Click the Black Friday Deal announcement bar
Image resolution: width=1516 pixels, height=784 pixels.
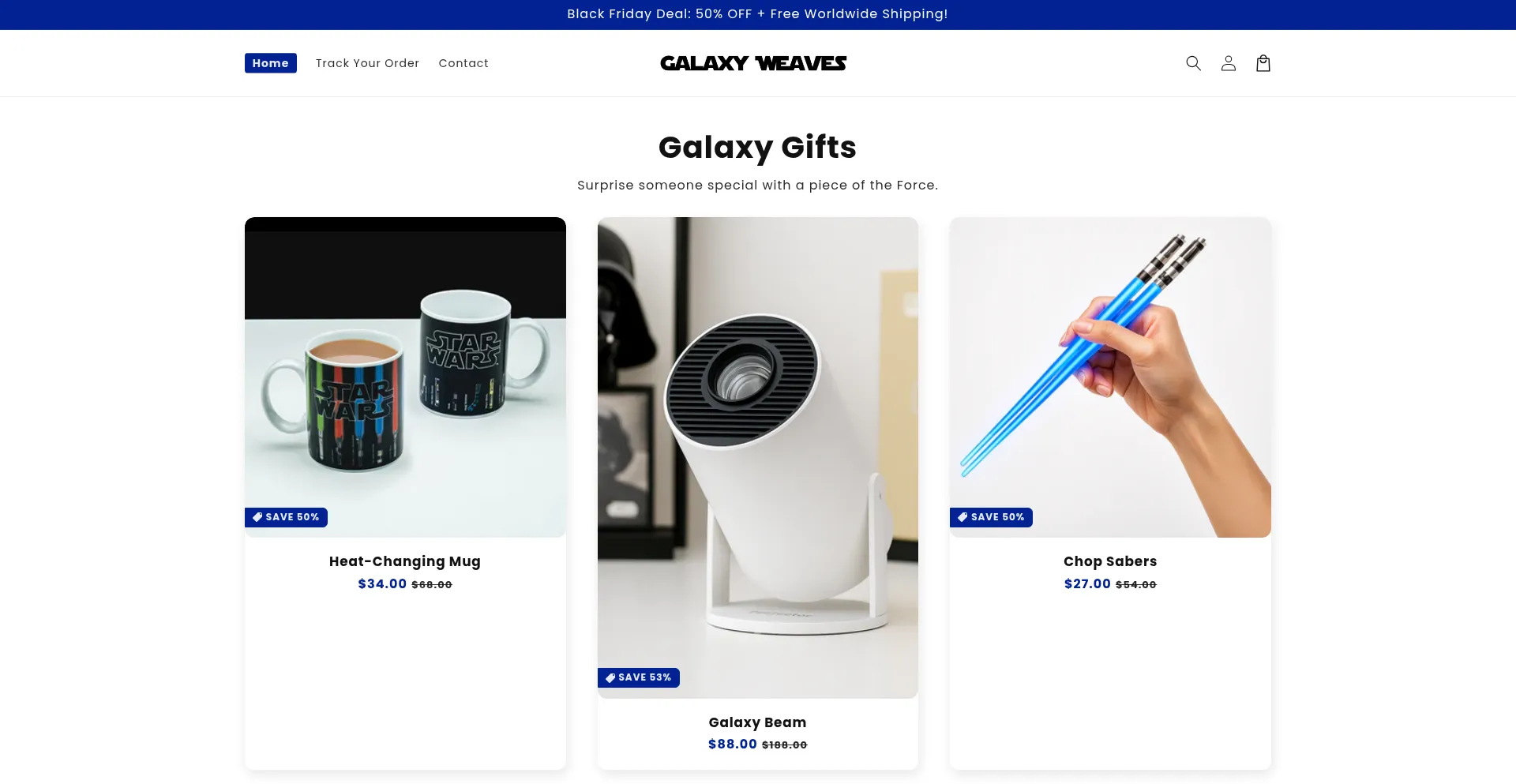[758, 14]
